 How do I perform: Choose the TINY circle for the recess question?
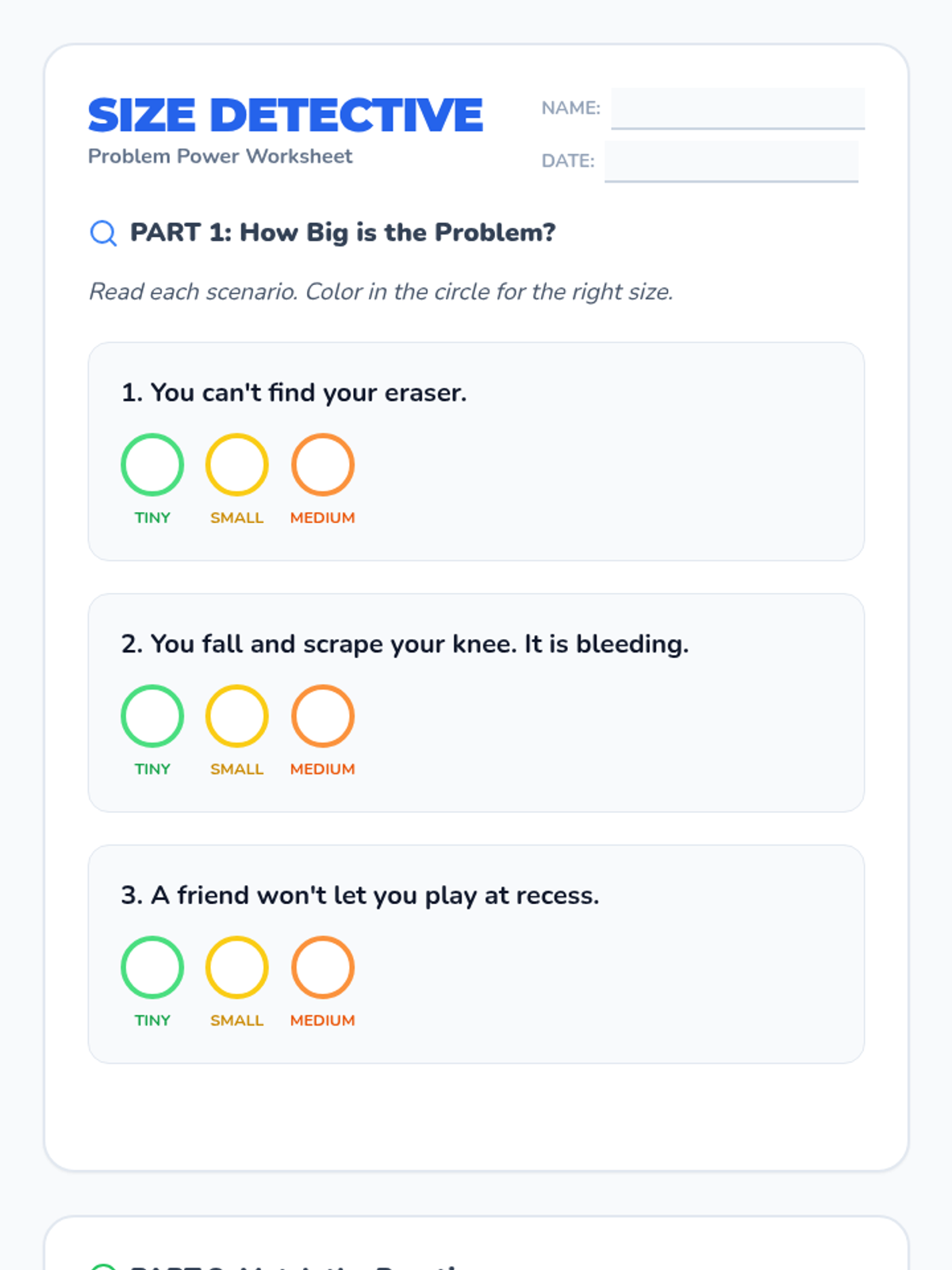(x=152, y=967)
